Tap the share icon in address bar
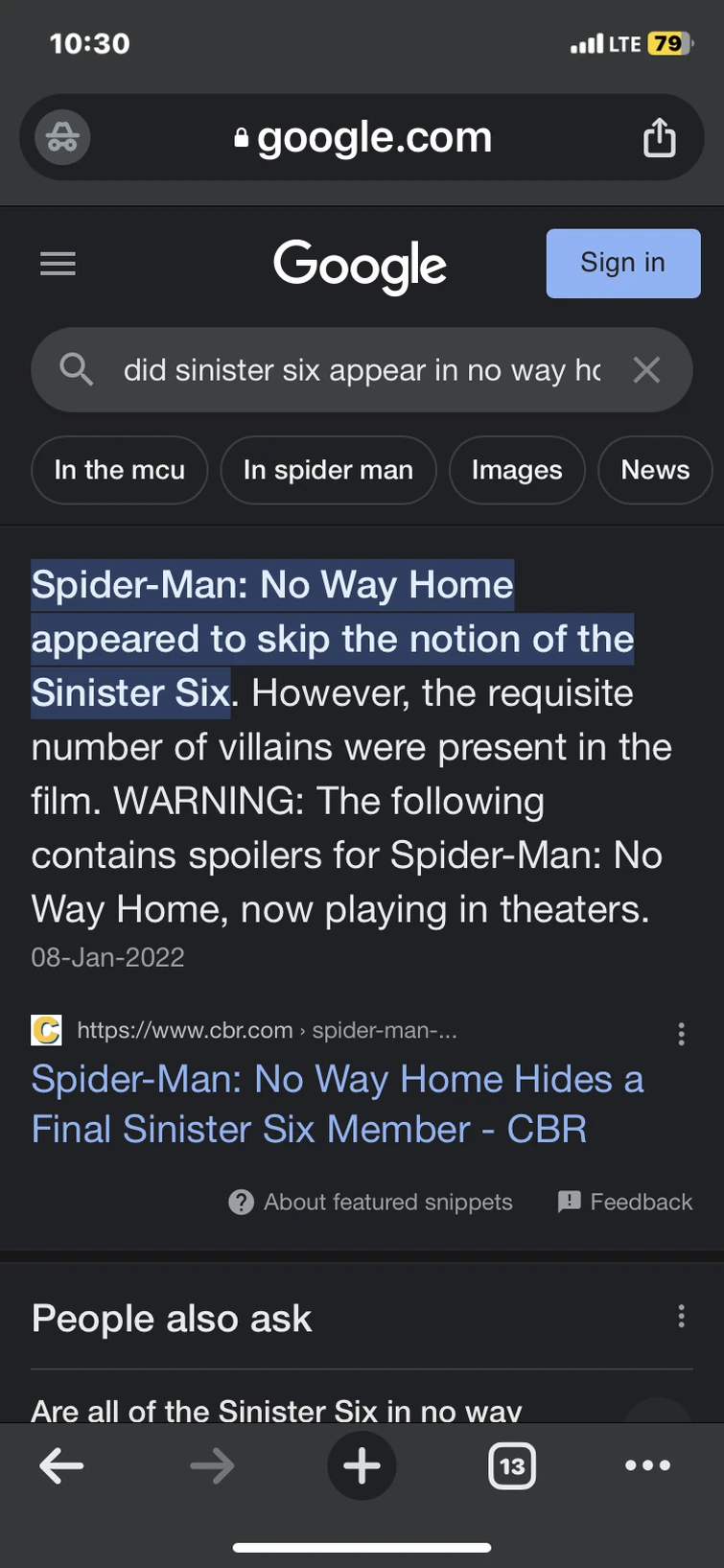724x1568 pixels. 659,137
